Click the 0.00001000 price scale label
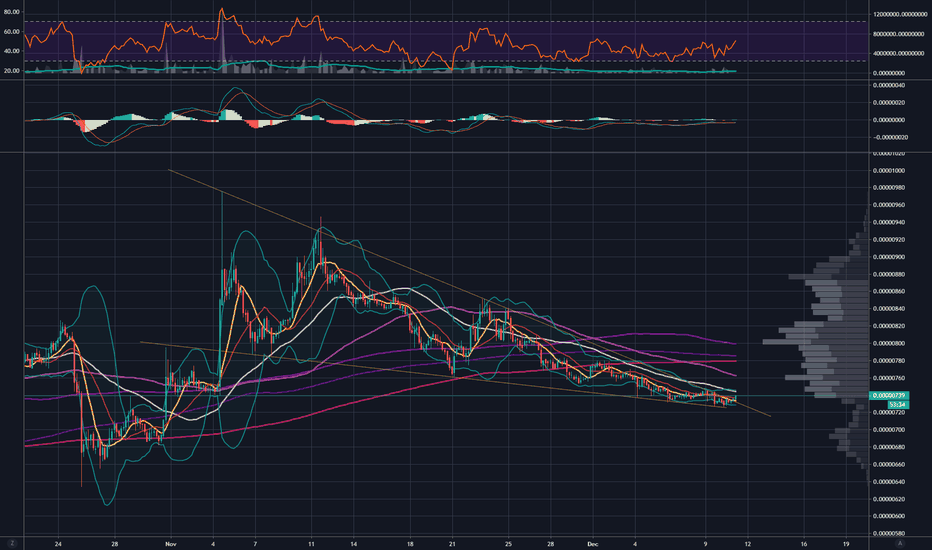Image resolution: width=932 pixels, height=550 pixels. click(888, 171)
